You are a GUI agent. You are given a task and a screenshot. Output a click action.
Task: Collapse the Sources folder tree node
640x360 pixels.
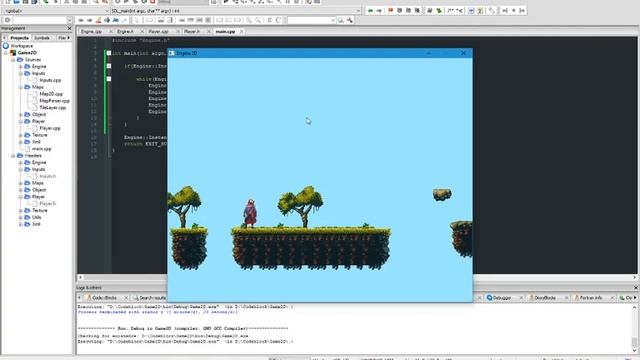[13, 60]
